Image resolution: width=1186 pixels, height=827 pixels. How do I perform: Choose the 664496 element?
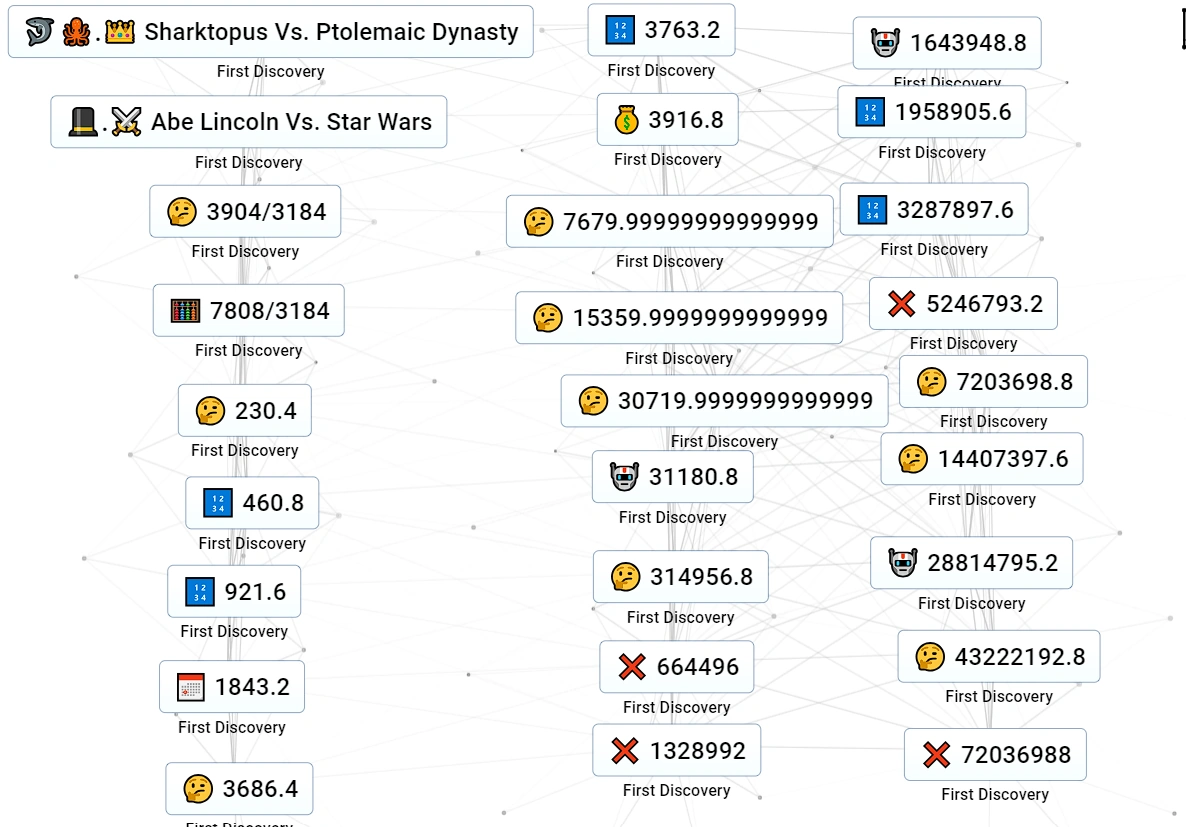676,667
